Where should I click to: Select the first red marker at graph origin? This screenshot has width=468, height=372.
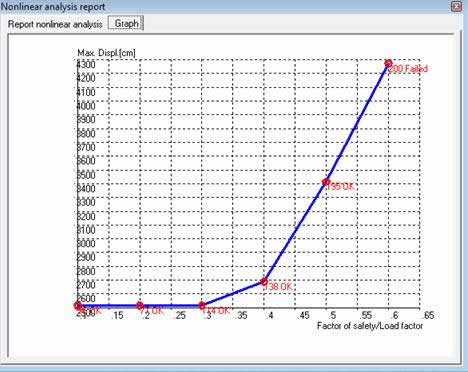pos(78,305)
